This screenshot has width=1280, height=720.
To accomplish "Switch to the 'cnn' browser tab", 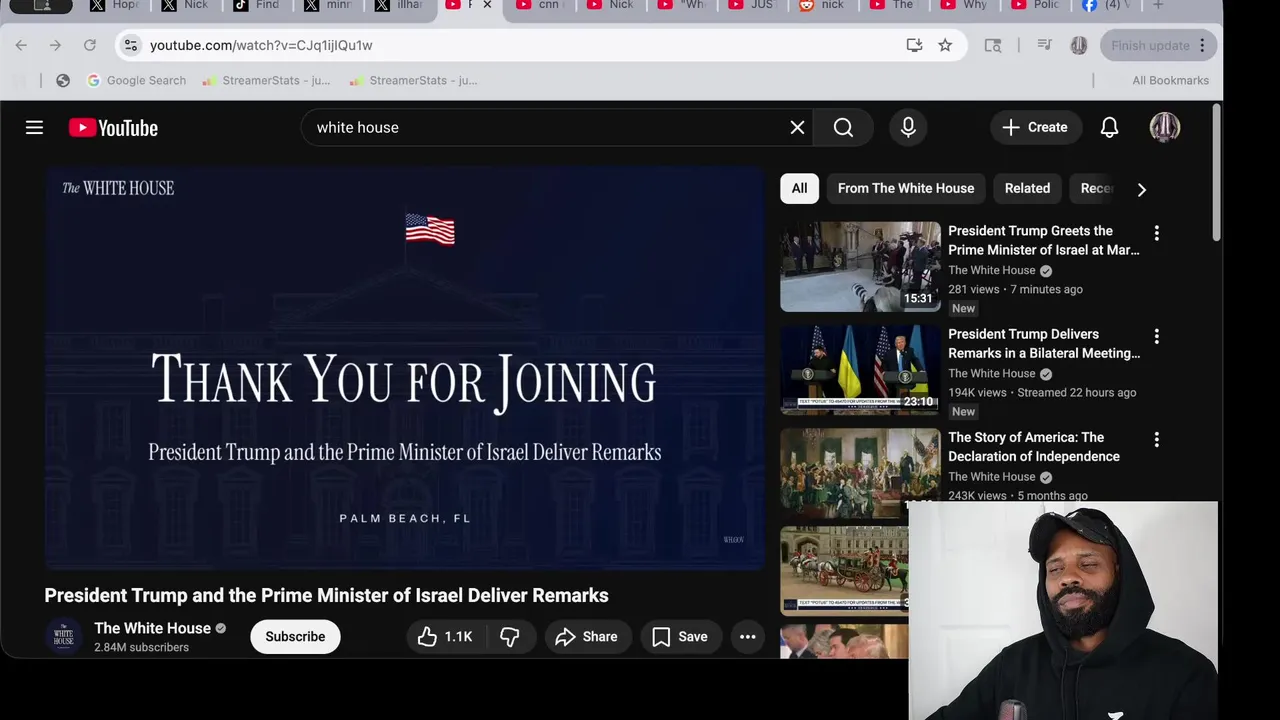I will click(540, 6).
